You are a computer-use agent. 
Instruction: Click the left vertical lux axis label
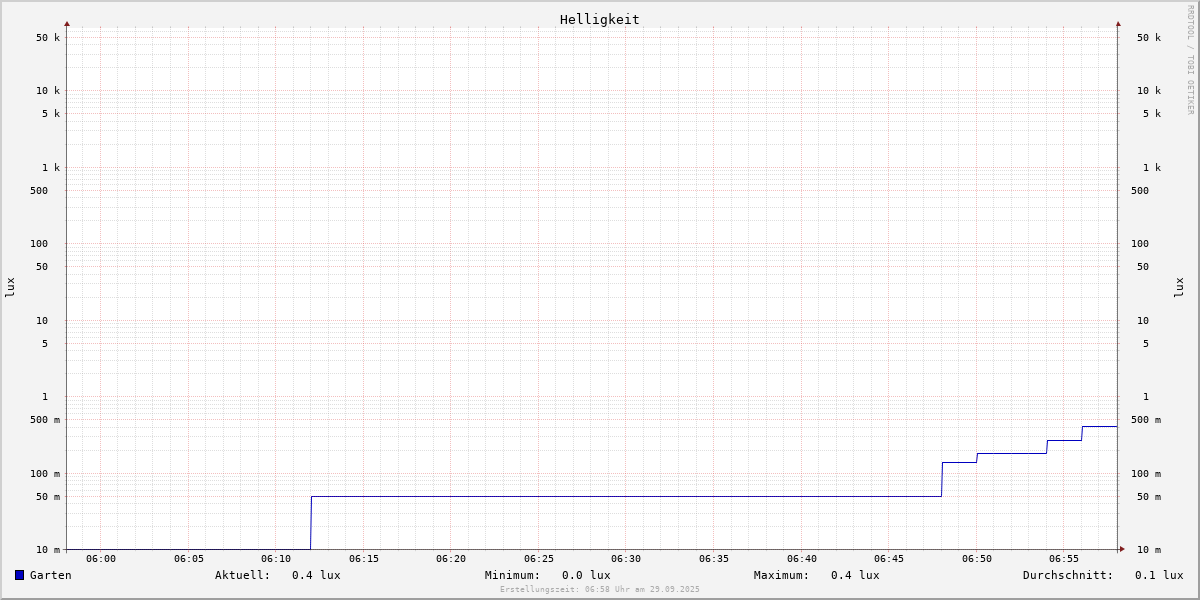[x=10, y=287]
